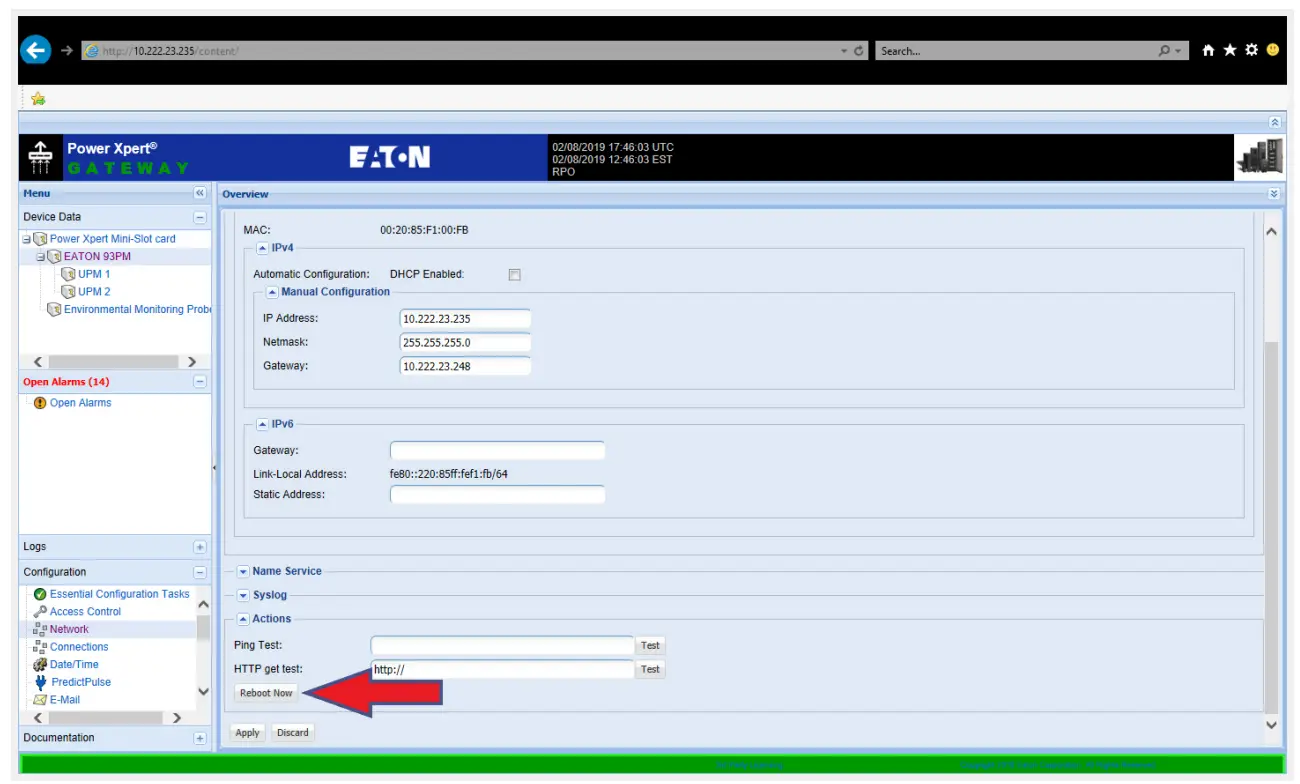Image resolution: width=1300 pixels, height=784 pixels.
Task: Click the Eaton logo in the header
Action: (x=390, y=158)
